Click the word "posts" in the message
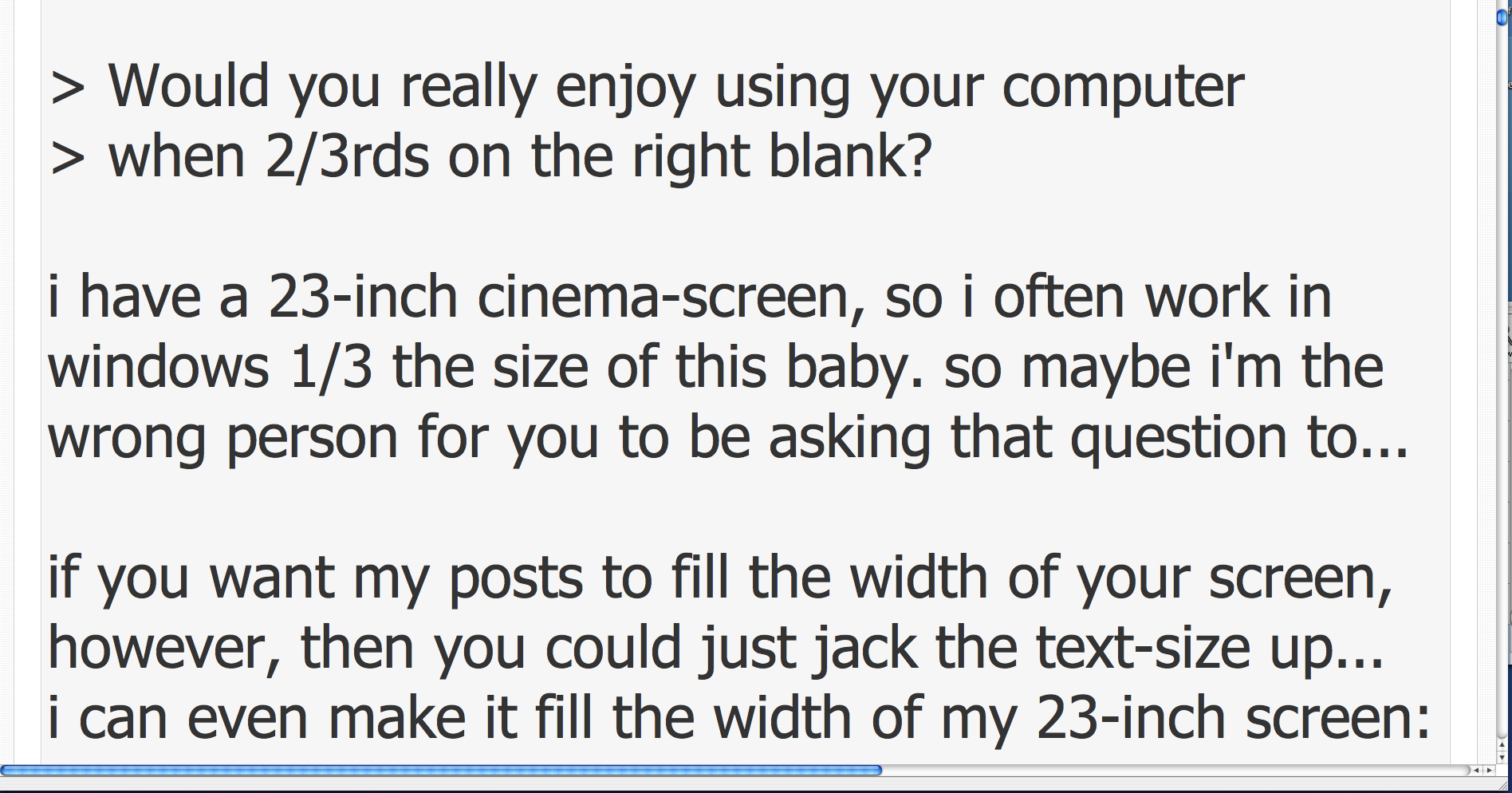Viewport: 1512px width, 793px height. pos(515,578)
